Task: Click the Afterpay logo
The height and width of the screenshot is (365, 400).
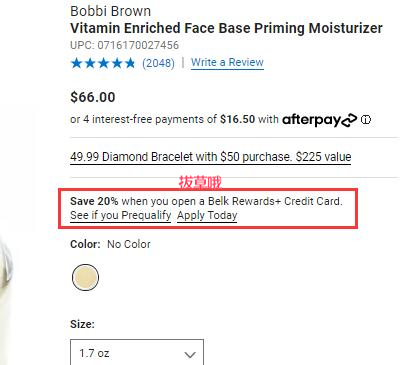Action: [x=320, y=120]
